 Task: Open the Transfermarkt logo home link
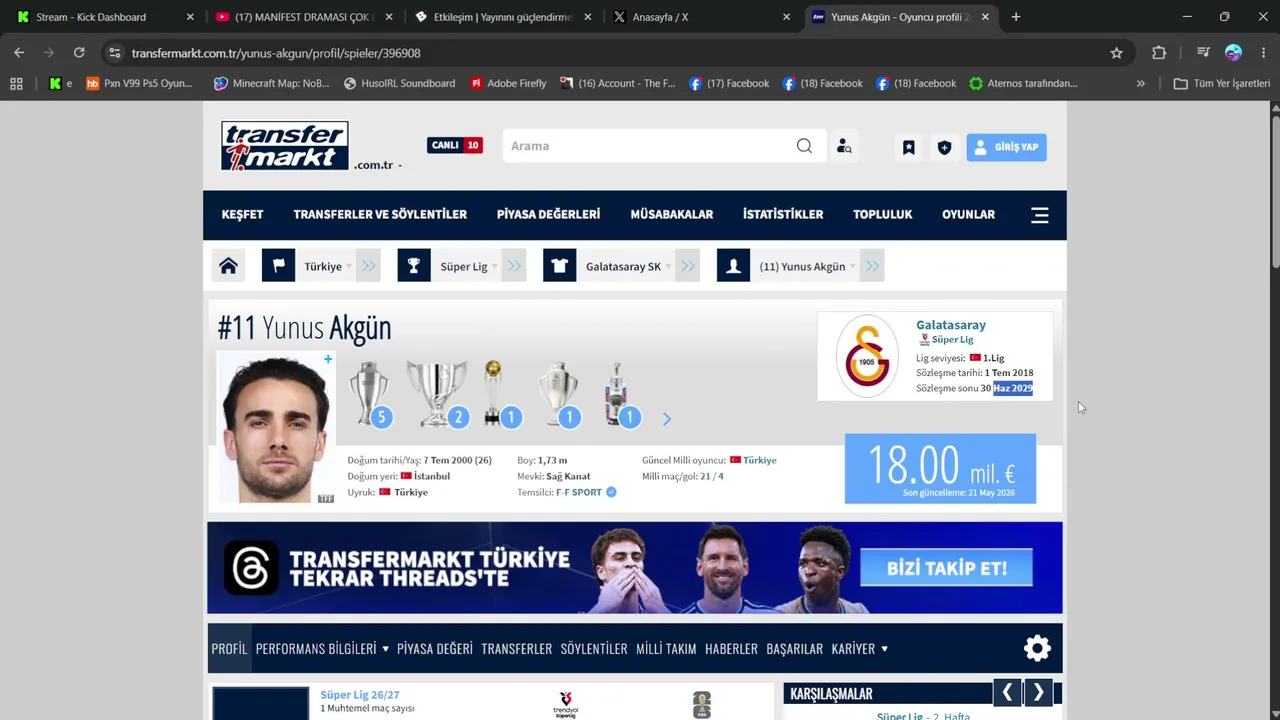pos(285,146)
